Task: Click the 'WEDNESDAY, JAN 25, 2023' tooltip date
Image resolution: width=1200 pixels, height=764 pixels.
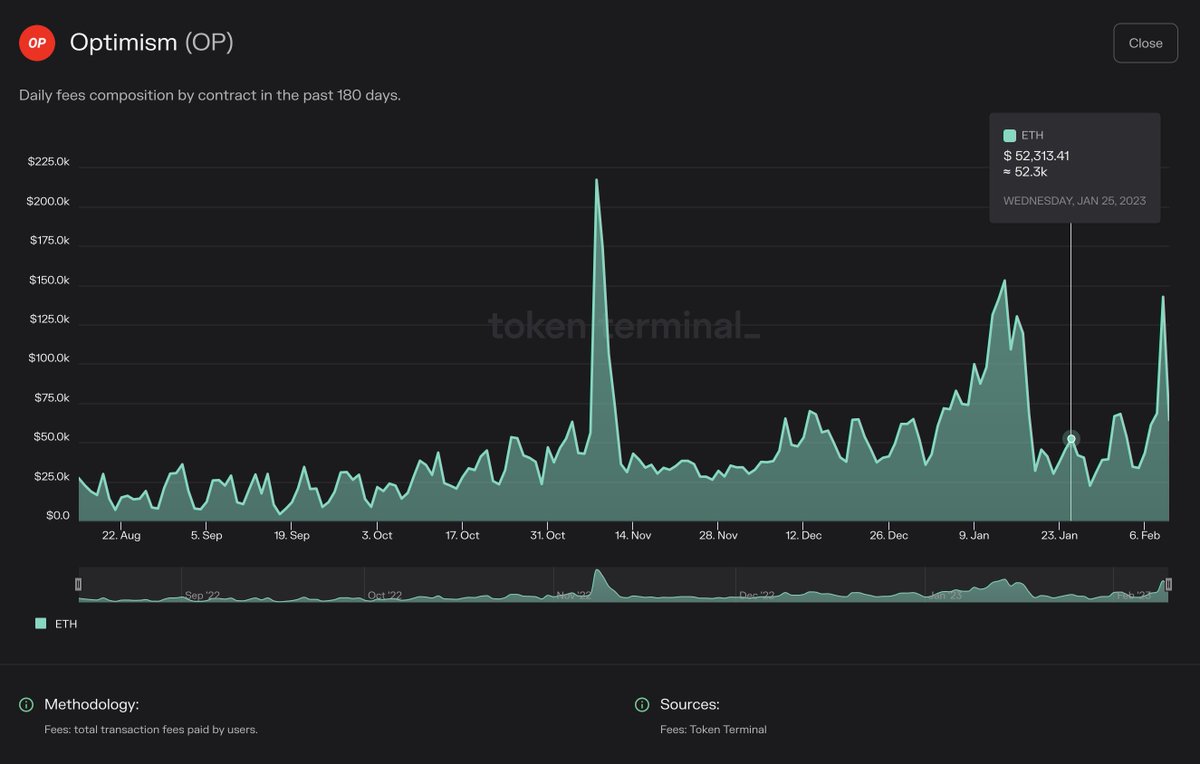Action: (x=1074, y=201)
